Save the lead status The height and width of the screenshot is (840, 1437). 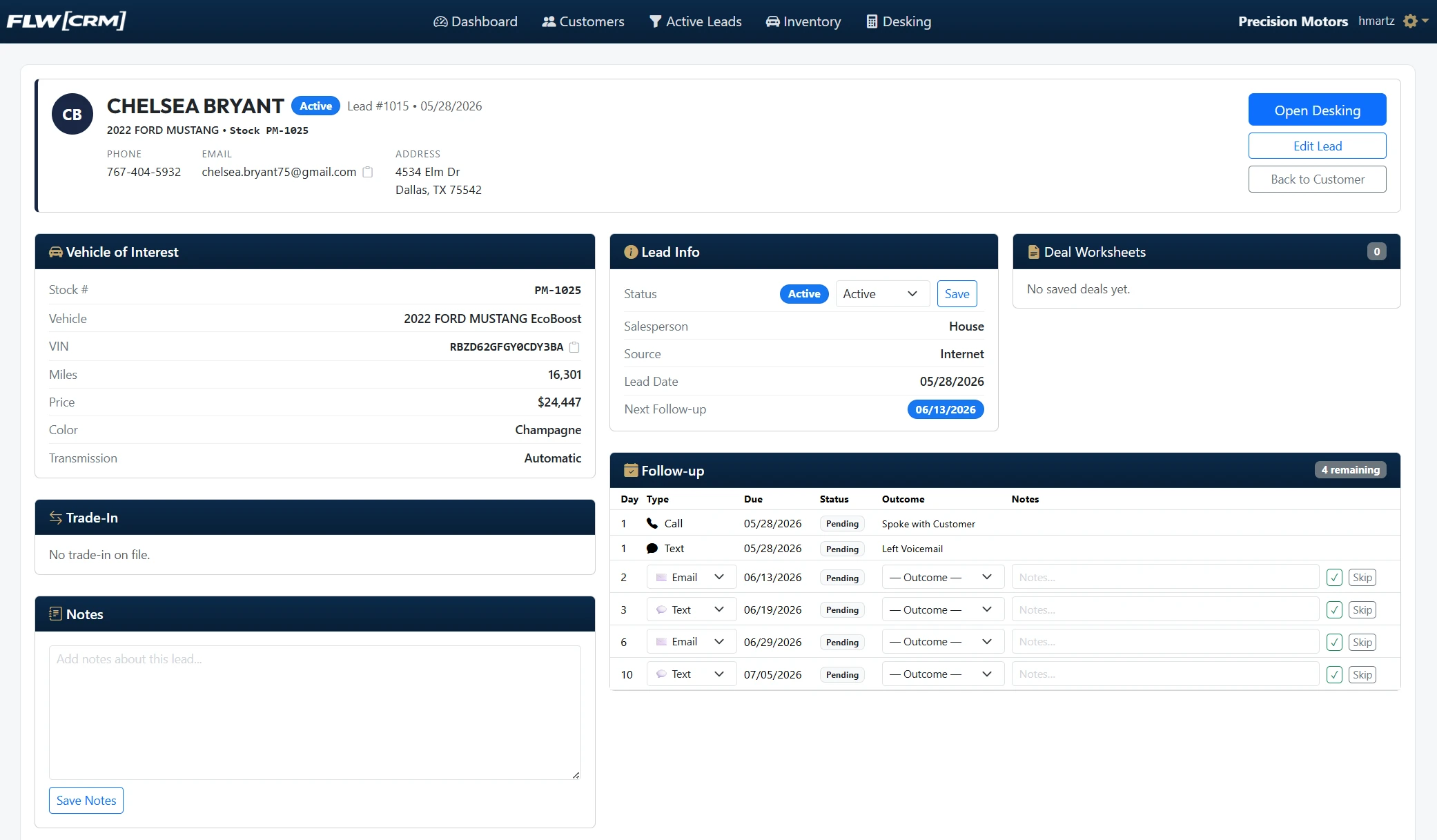[957, 294]
